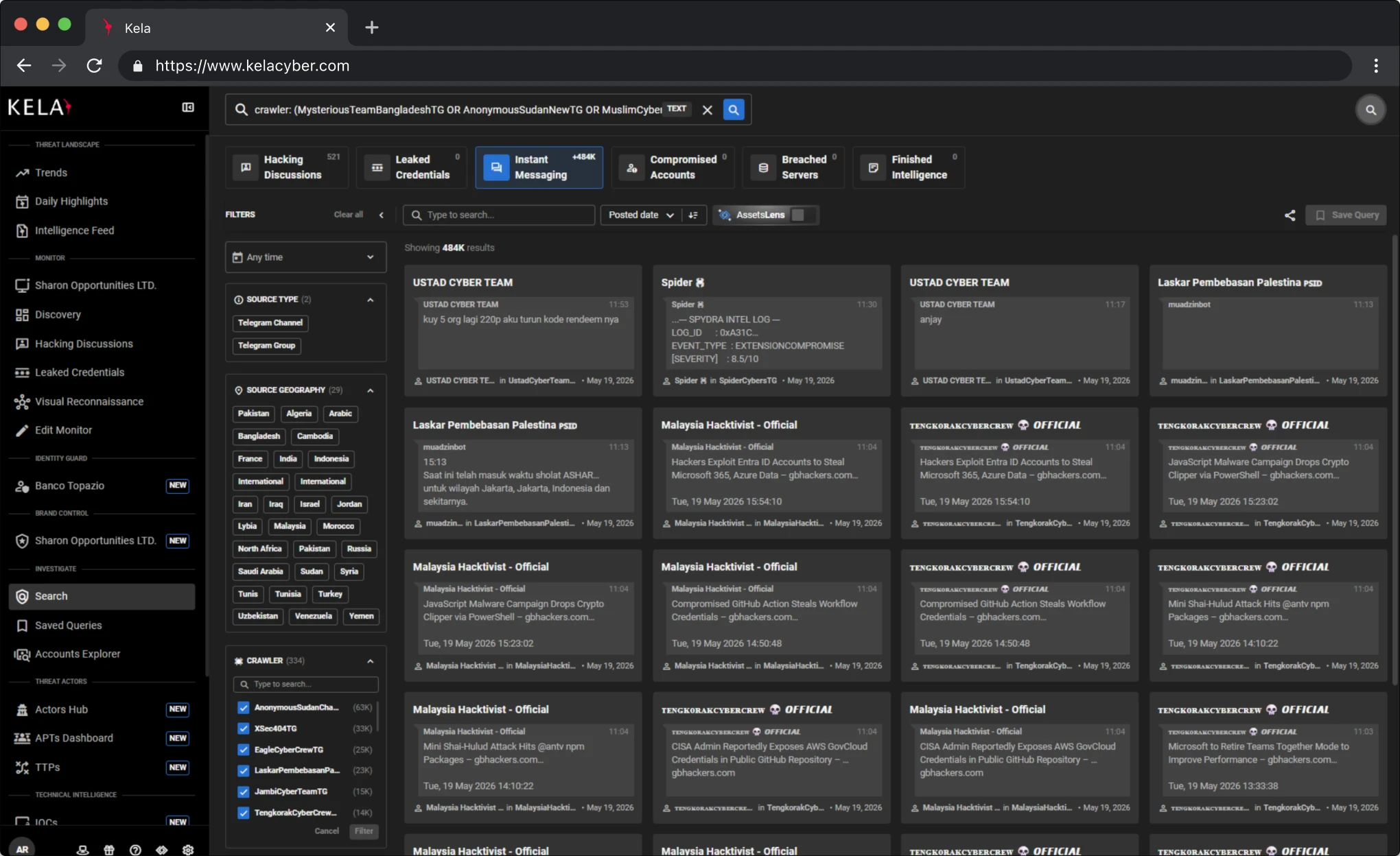Viewport: 1400px width, 856px height.
Task: Select Telegram Channel source type
Action: (270, 323)
